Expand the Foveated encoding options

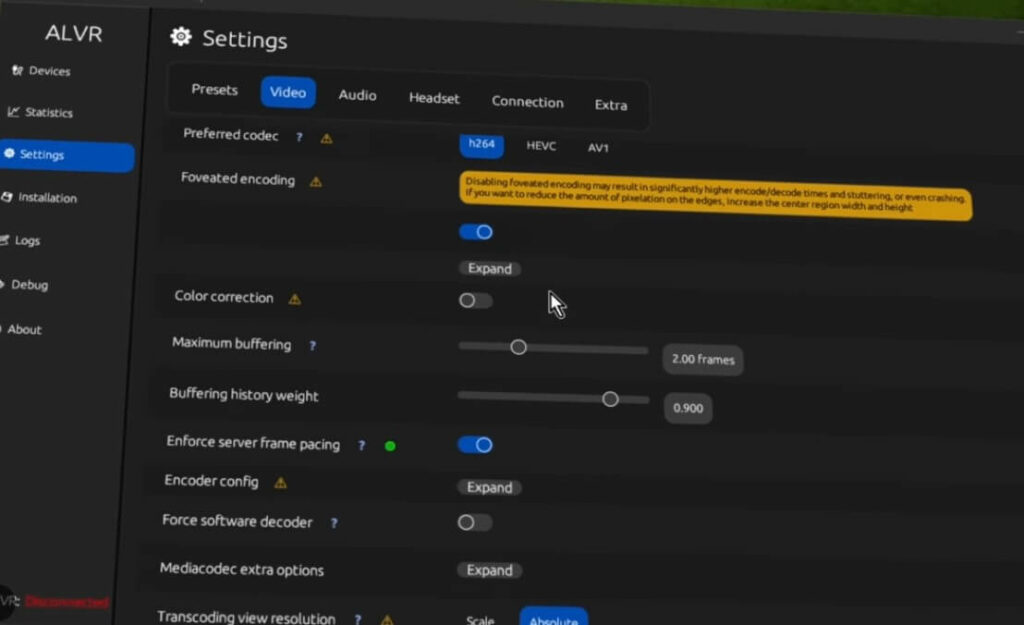490,268
